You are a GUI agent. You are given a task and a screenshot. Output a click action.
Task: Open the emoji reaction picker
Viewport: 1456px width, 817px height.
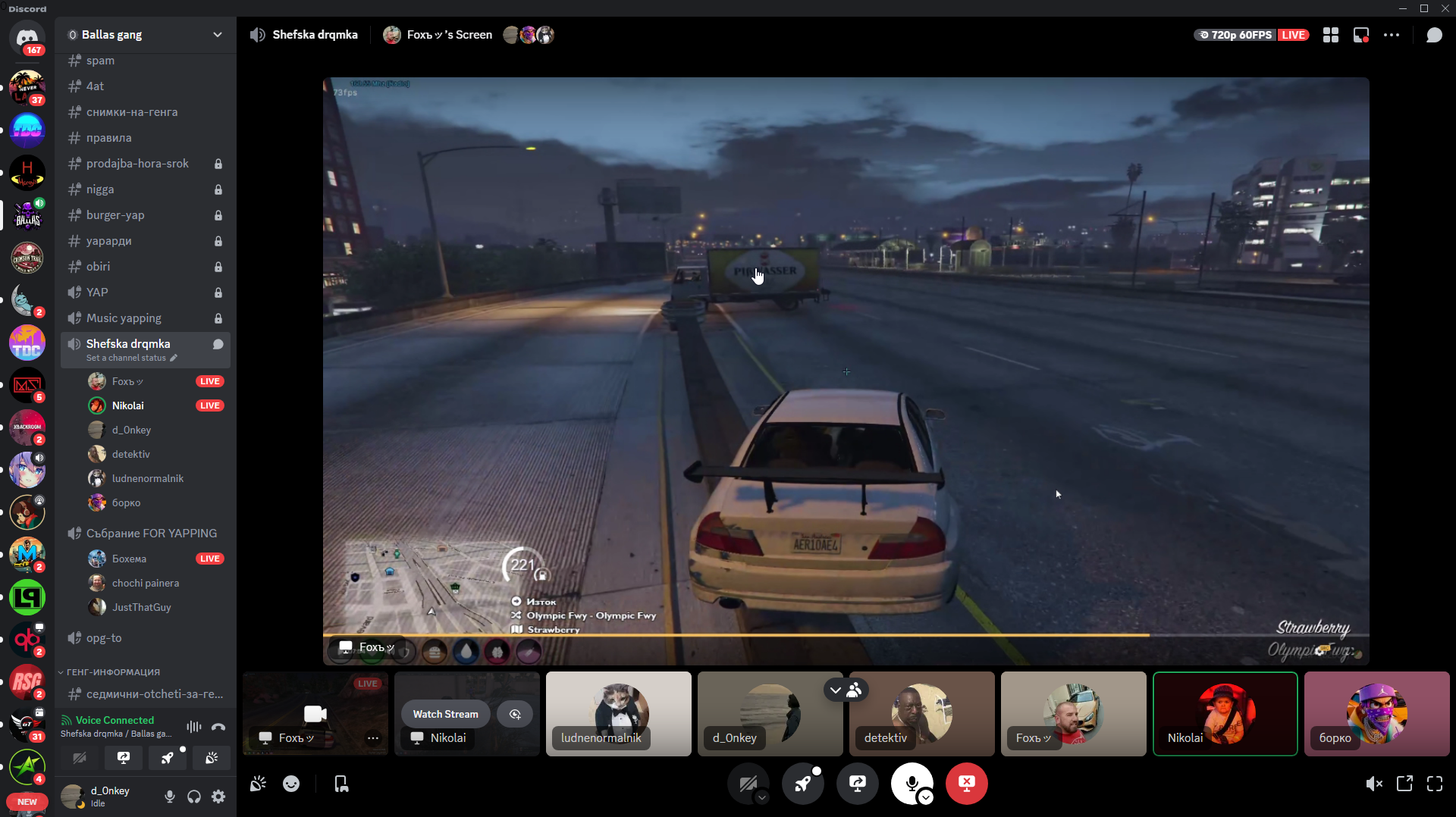[291, 784]
